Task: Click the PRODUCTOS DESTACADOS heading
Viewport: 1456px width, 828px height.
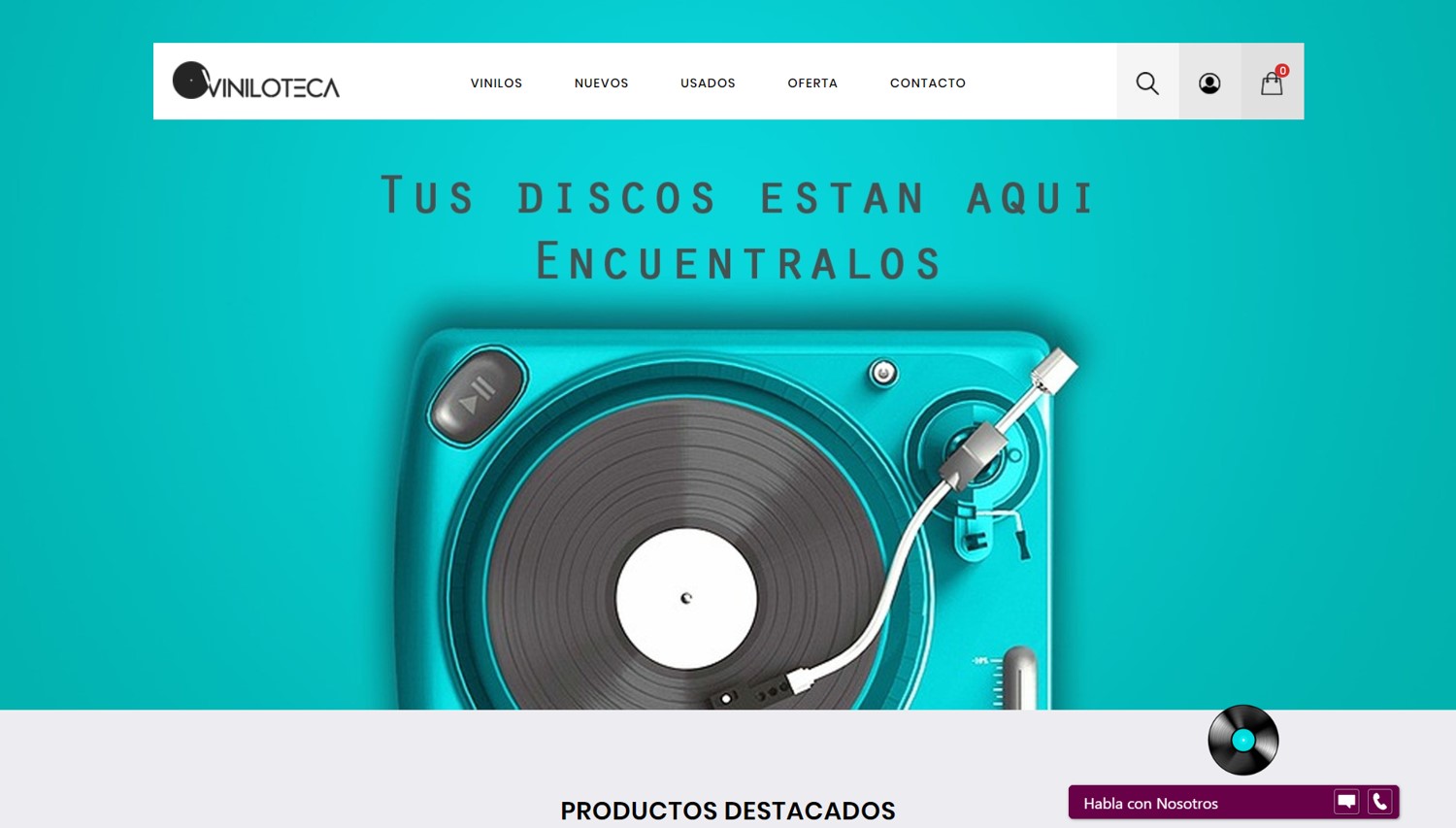Action: point(728,811)
